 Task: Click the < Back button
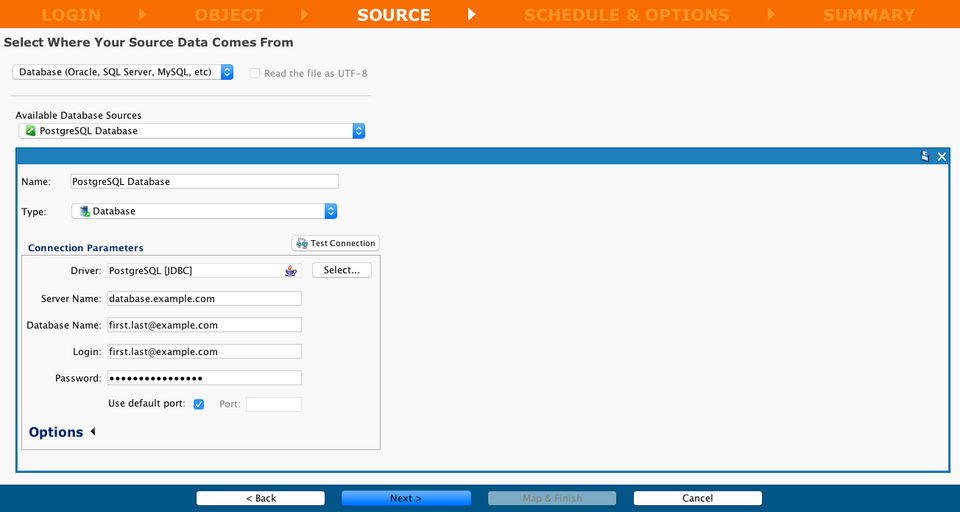coord(261,498)
